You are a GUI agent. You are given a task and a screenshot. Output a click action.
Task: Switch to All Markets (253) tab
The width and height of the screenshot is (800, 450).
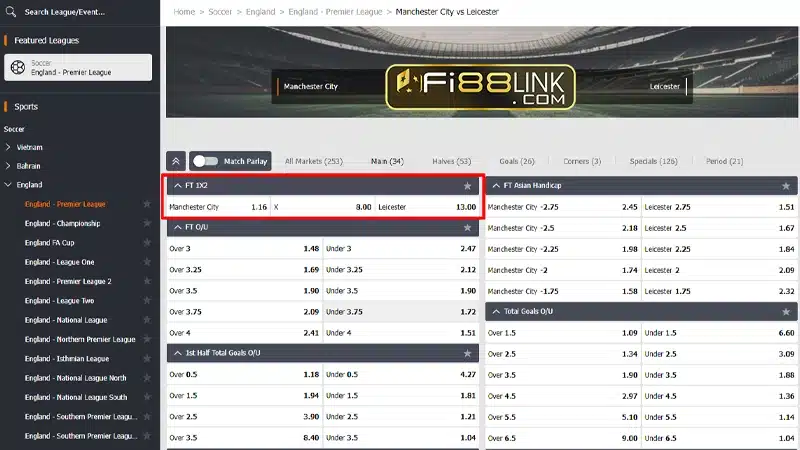(x=314, y=161)
